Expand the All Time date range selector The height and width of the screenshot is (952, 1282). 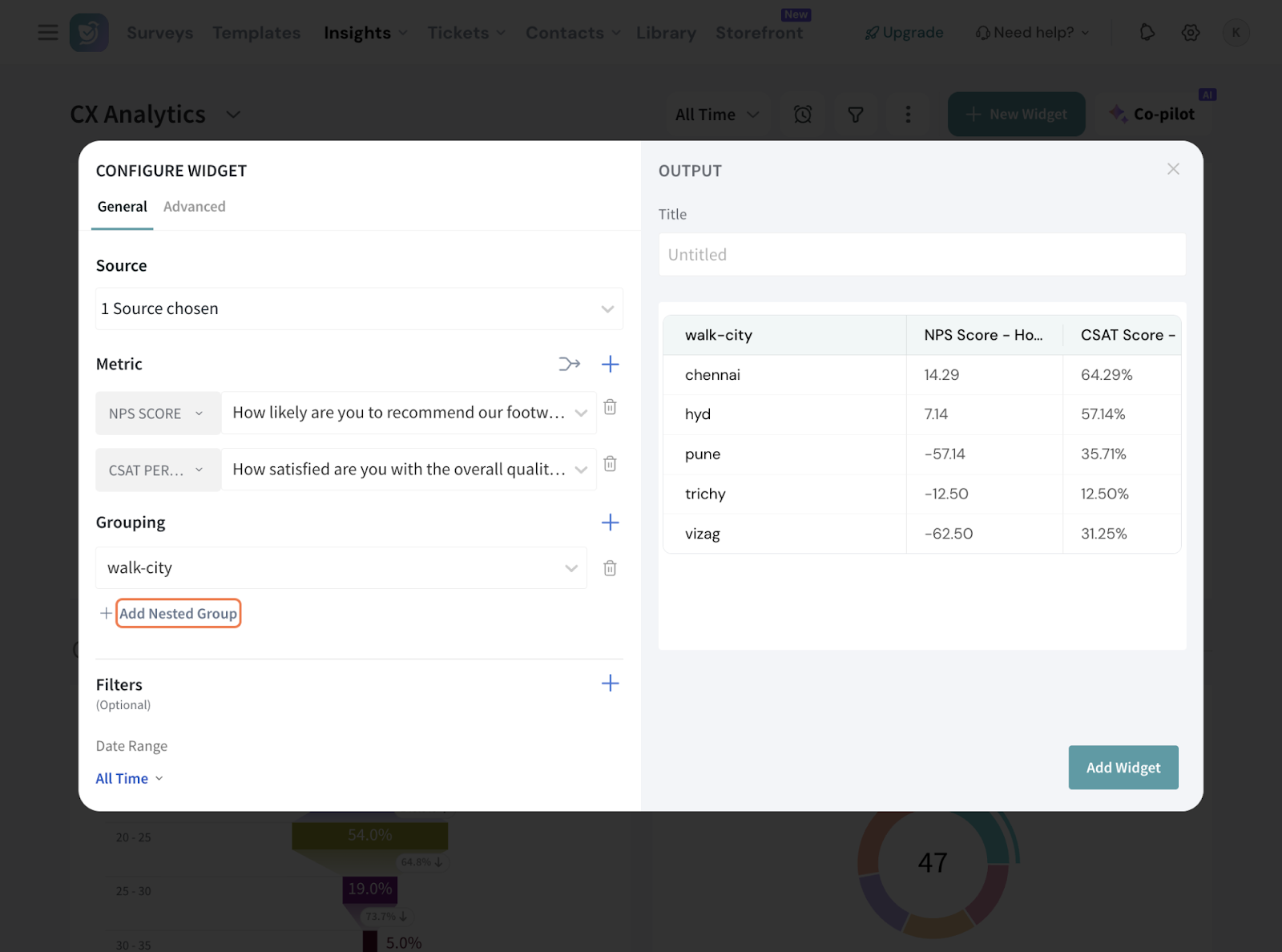coord(129,778)
